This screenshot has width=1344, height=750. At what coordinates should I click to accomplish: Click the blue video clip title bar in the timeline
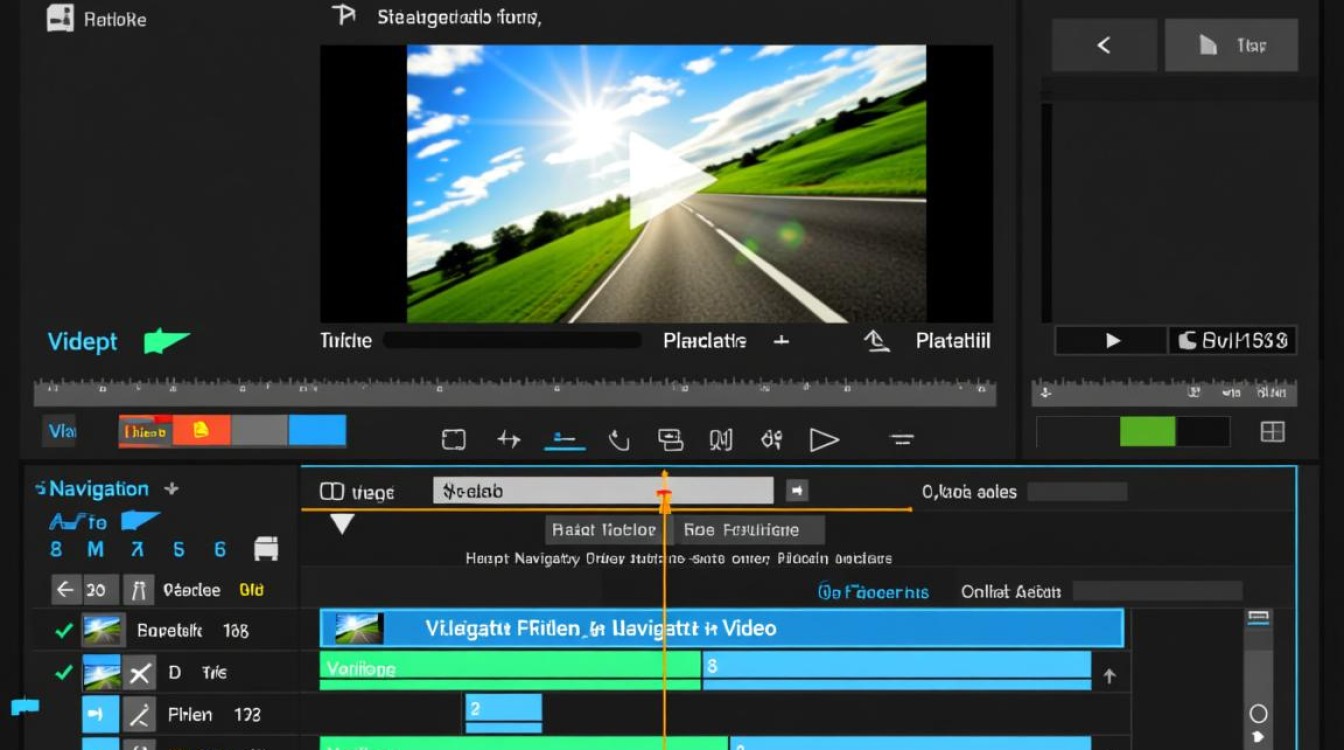721,629
